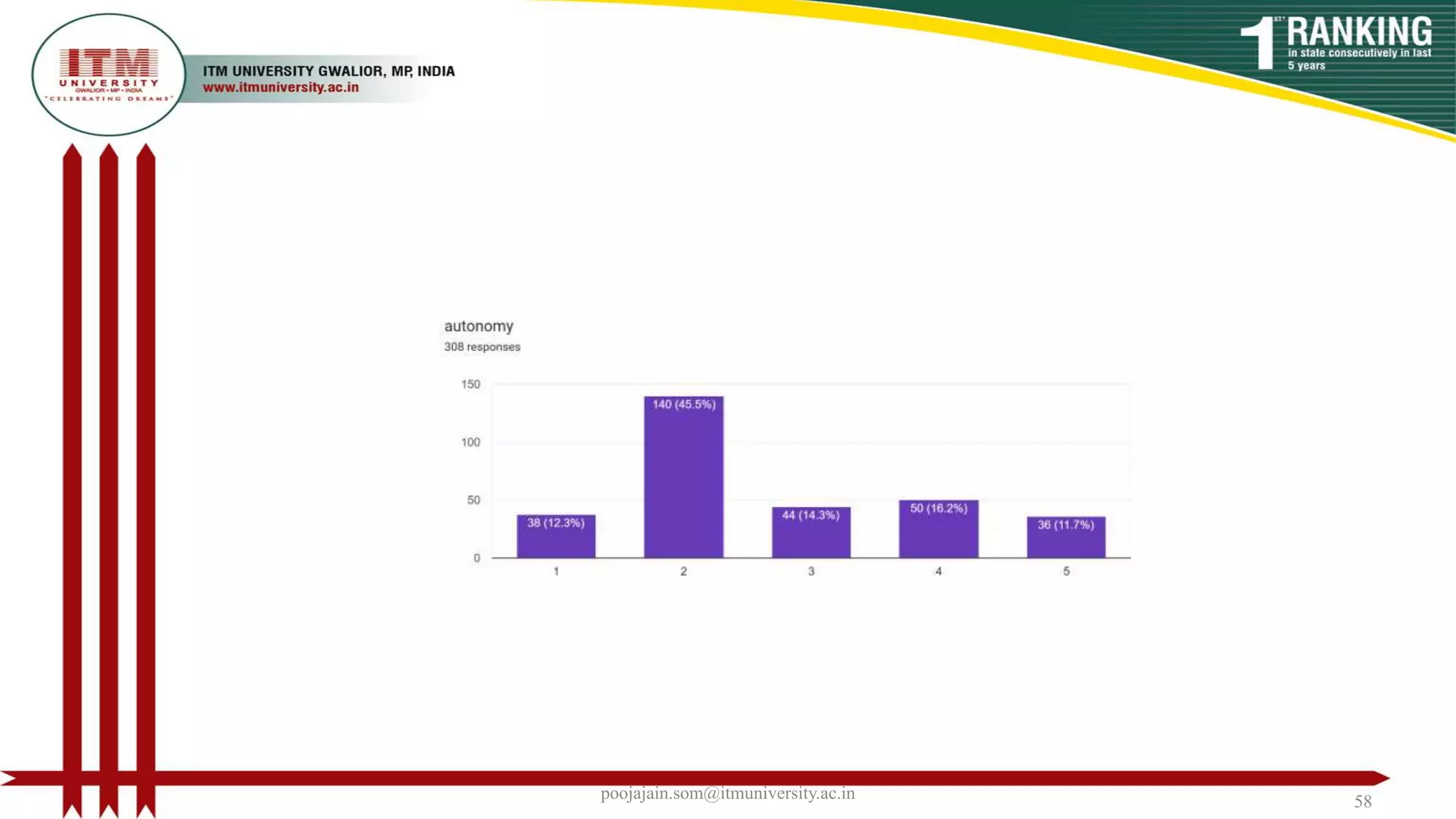
Task: Click the red horizontal arrow bar tip
Action: click(x=1379, y=778)
